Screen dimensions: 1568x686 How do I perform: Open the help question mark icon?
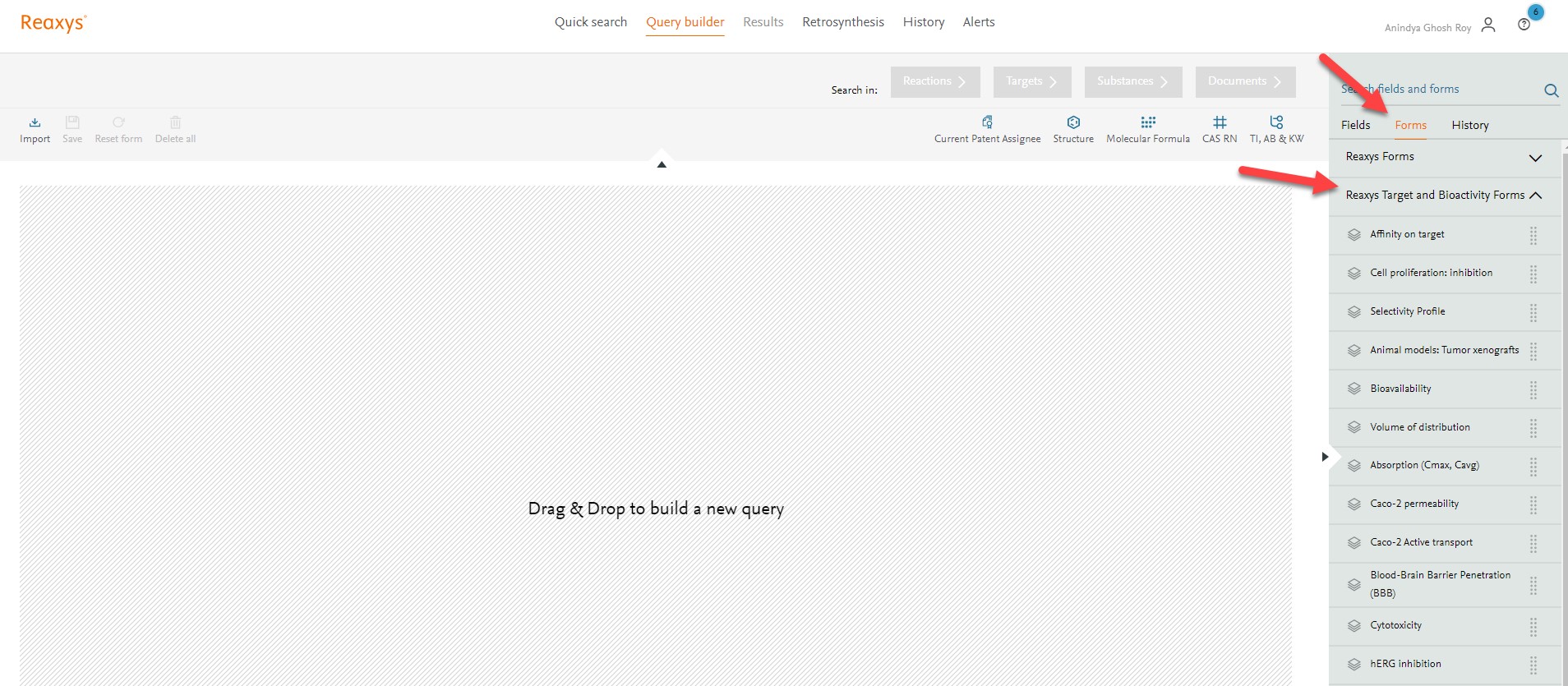pos(1524,25)
